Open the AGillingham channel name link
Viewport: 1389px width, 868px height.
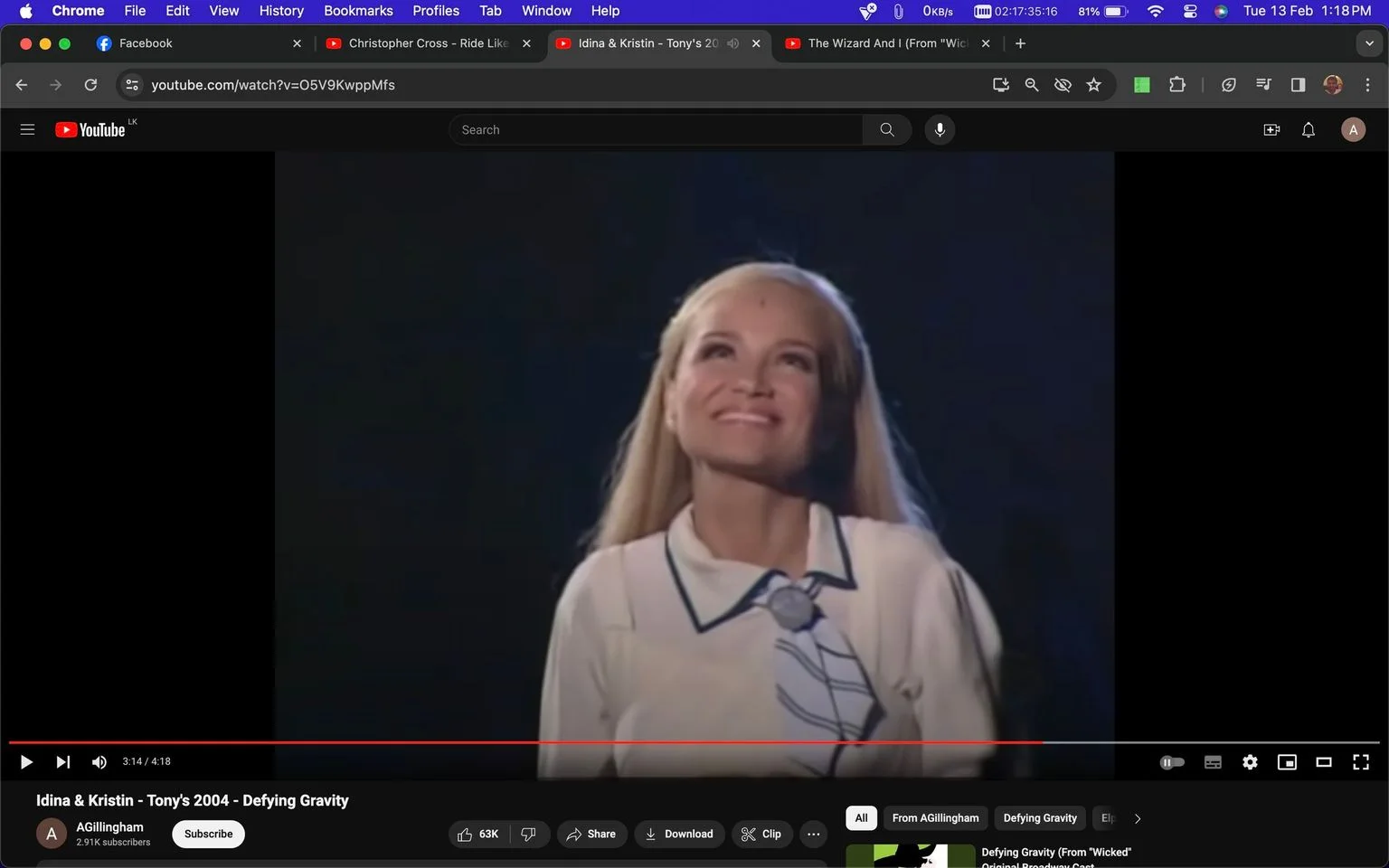pyautogui.click(x=109, y=826)
